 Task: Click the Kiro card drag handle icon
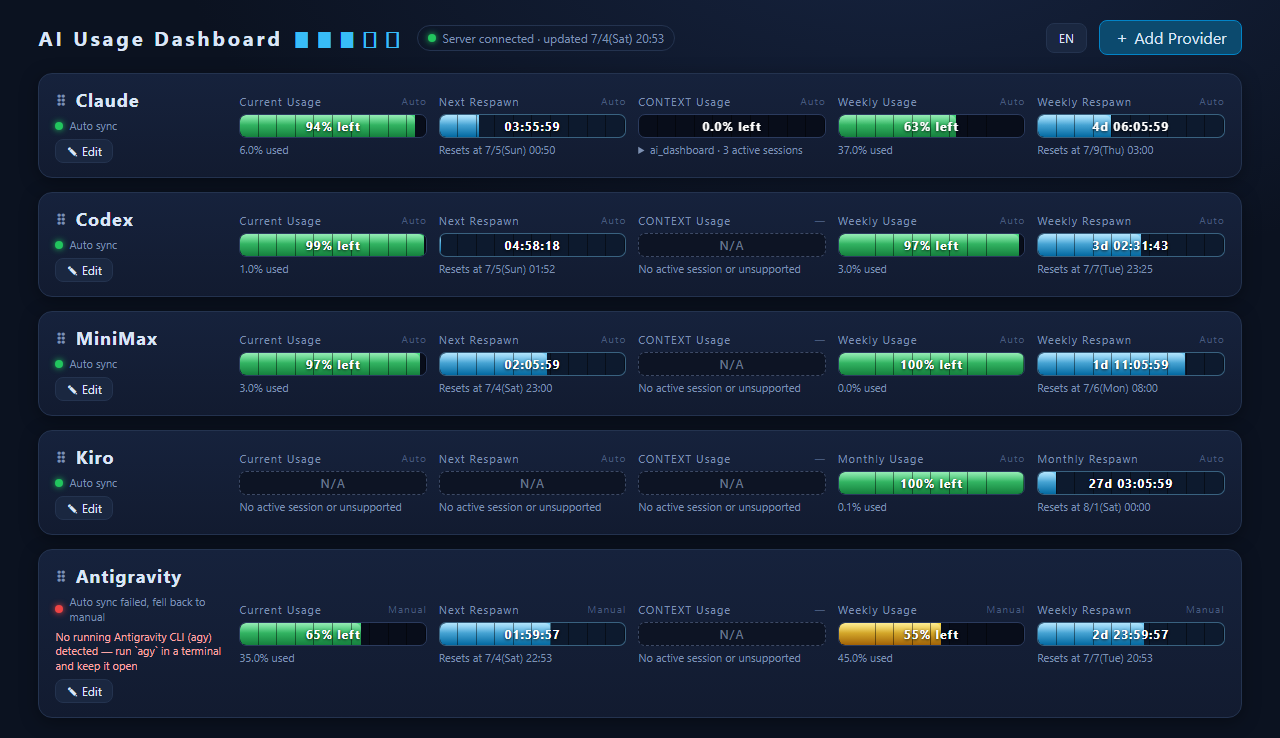pos(61,457)
